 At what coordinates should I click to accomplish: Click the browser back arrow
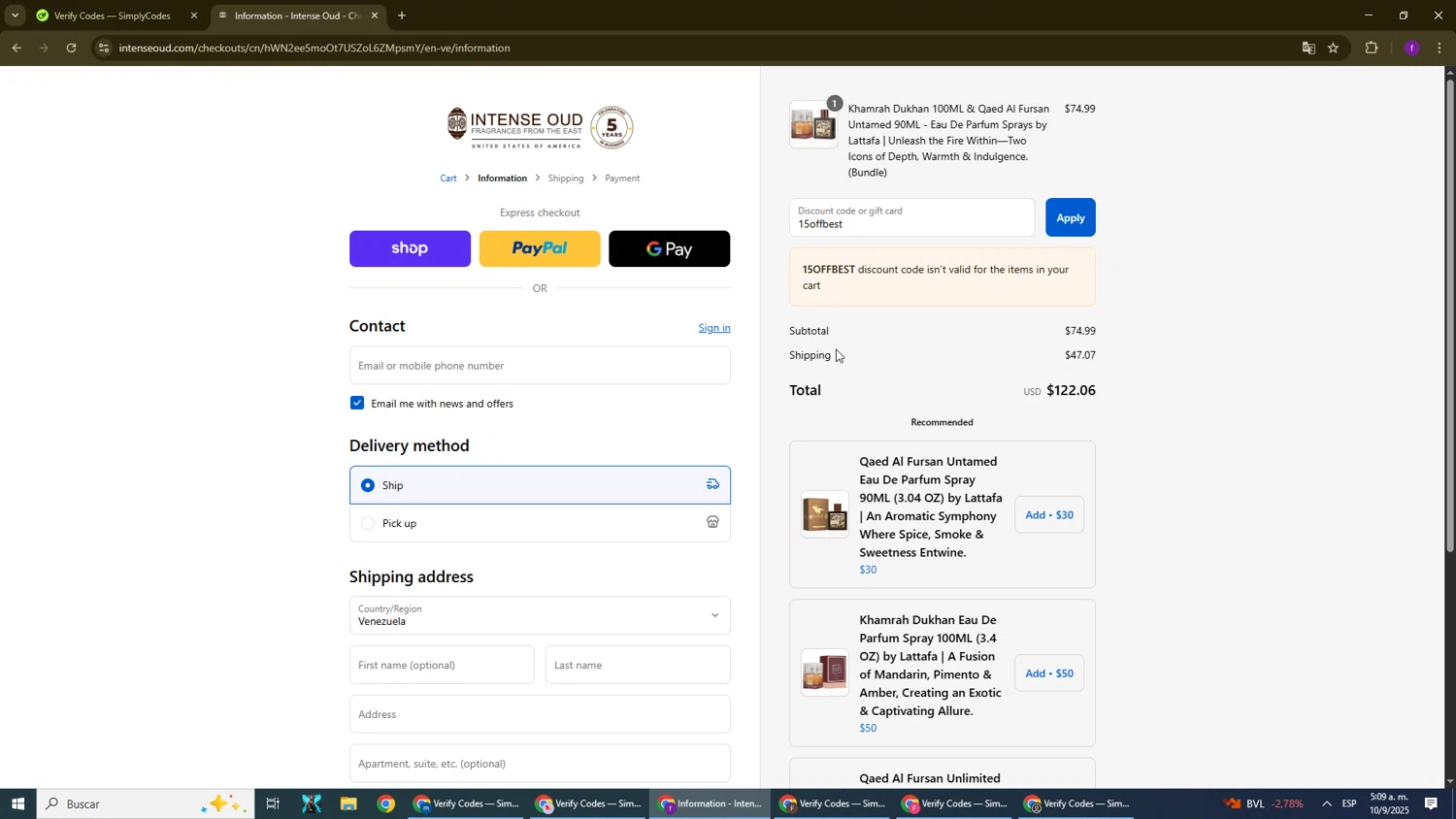[17, 48]
